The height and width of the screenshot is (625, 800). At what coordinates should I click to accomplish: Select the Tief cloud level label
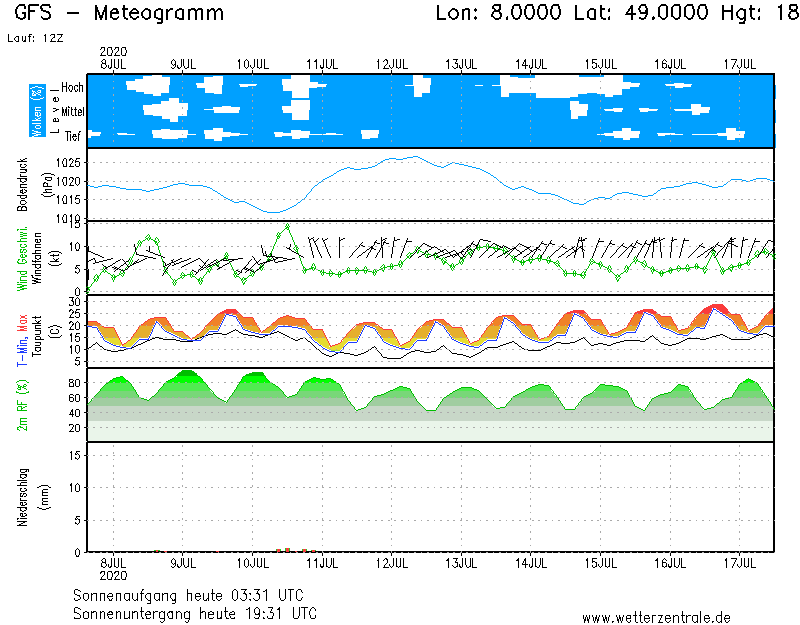coord(74,135)
